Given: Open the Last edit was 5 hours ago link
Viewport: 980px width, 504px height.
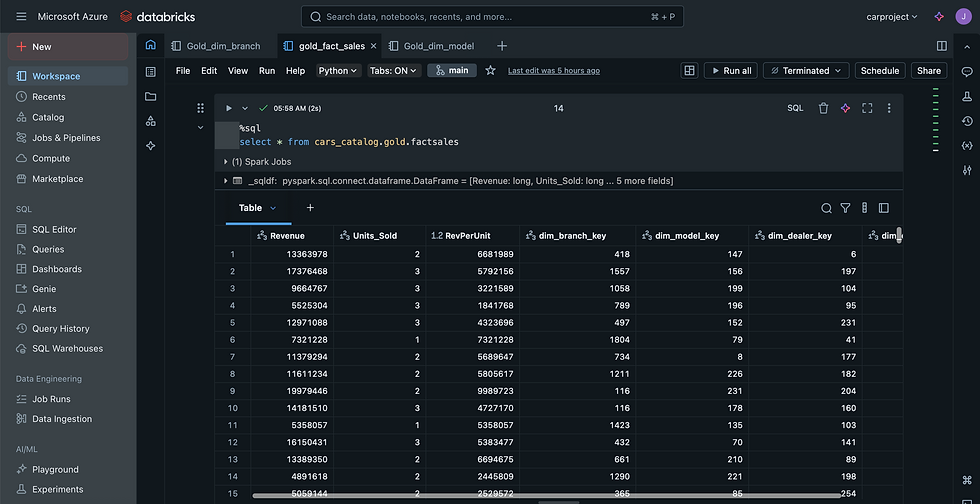Looking at the screenshot, I should [x=553, y=71].
